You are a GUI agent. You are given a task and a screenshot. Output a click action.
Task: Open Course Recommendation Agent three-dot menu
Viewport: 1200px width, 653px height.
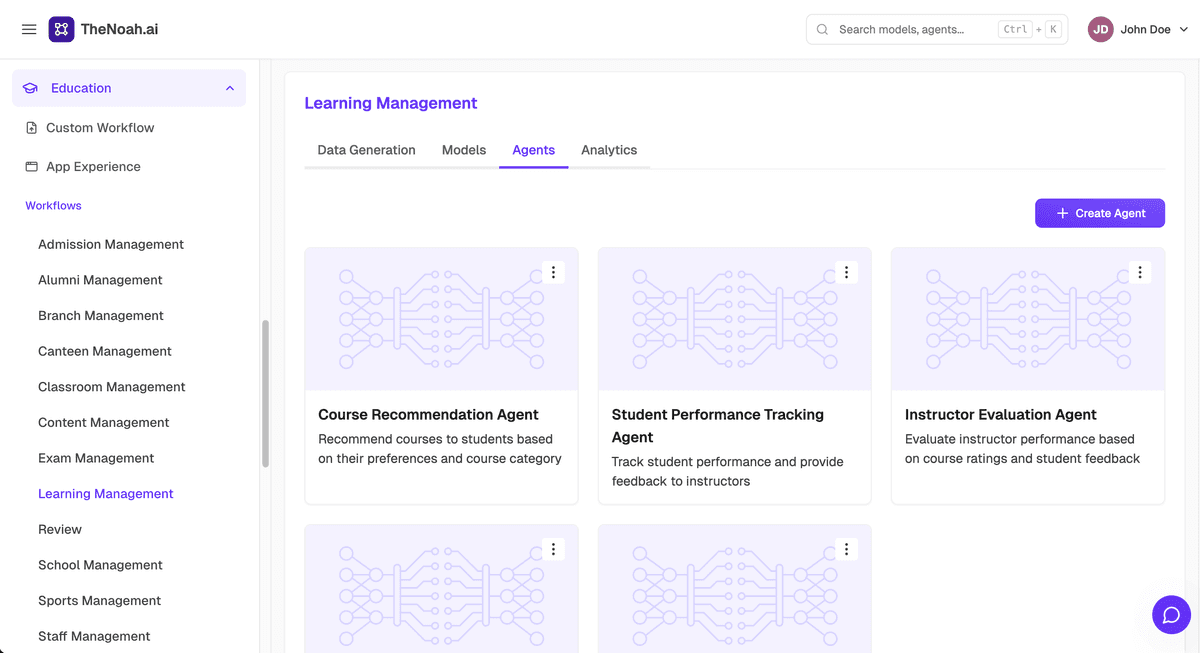553,272
